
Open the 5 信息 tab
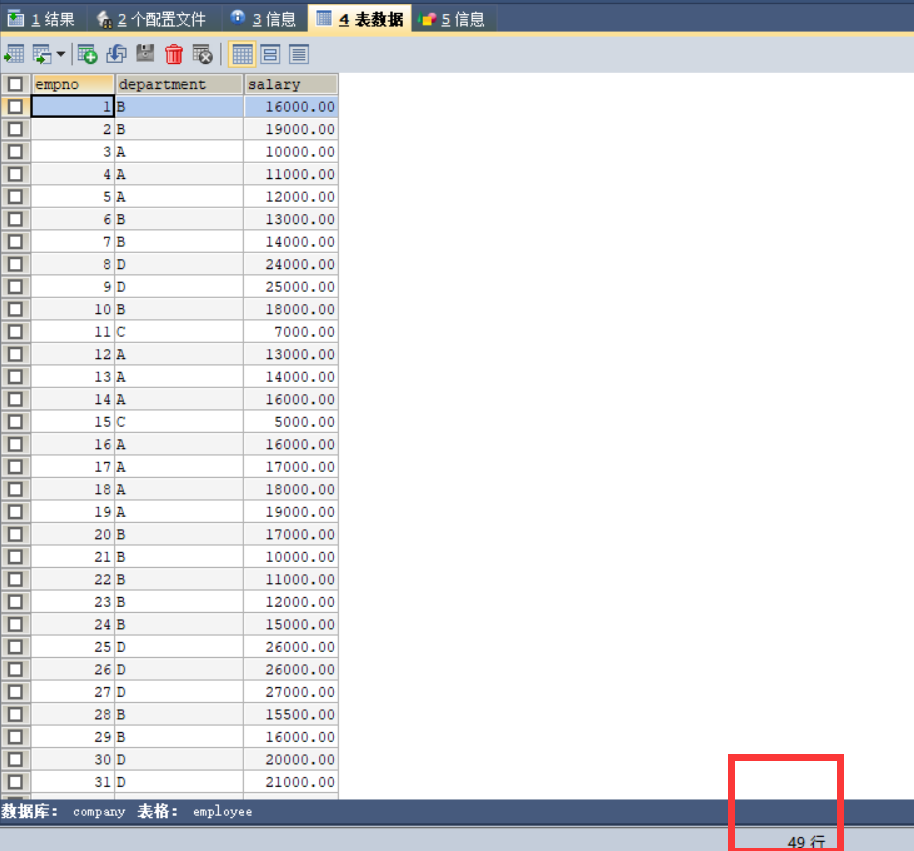tap(452, 19)
